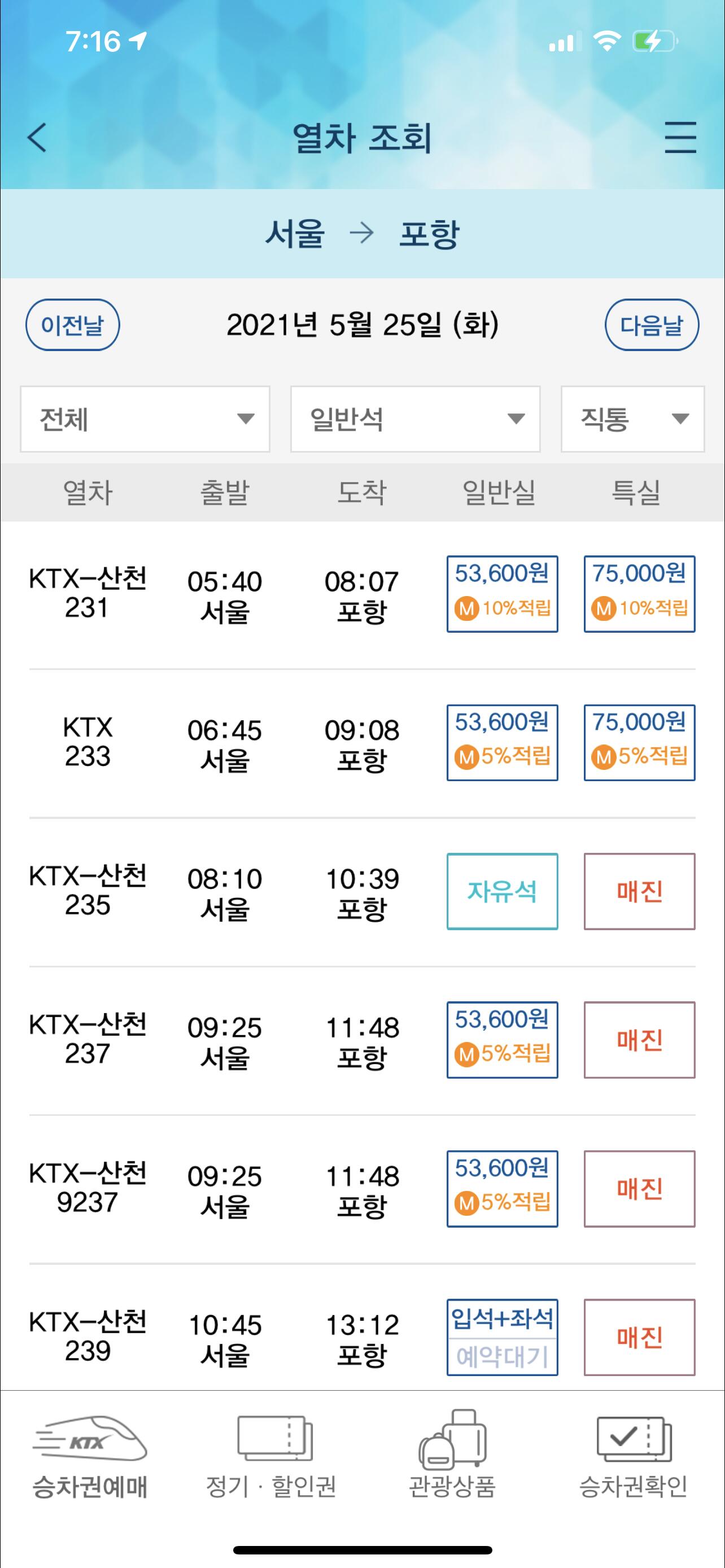Tap 입석+좌석 option for train 239
The height and width of the screenshot is (1568, 725).
point(502,1319)
